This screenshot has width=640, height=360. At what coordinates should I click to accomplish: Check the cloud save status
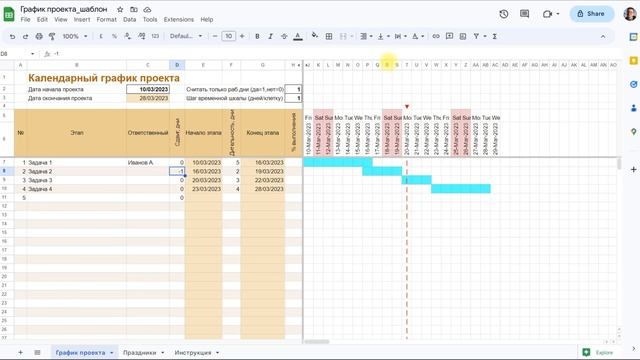click(147, 9)
